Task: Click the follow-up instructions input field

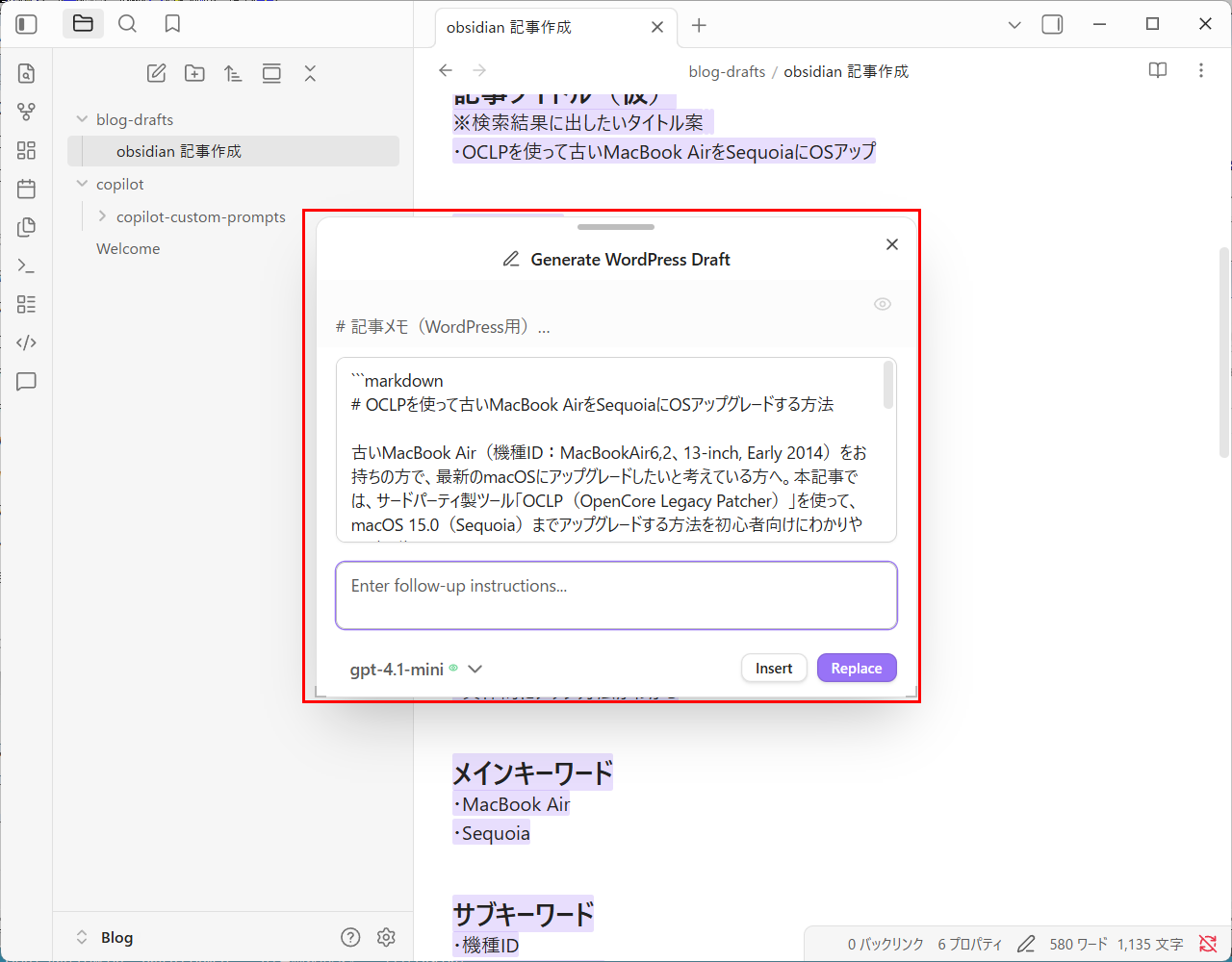Action: (x=616, y=595)
